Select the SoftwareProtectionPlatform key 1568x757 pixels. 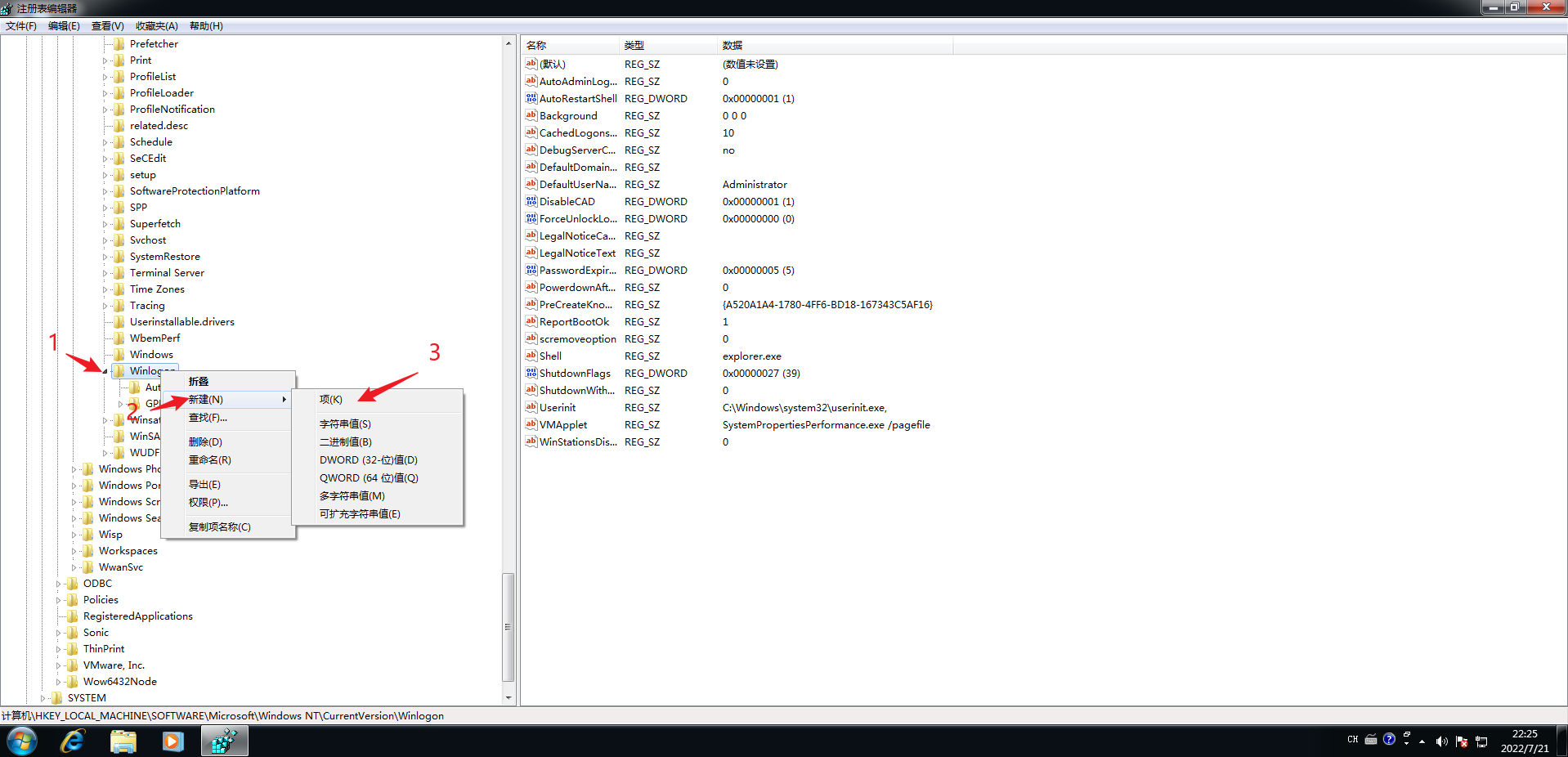coord(195,191)
